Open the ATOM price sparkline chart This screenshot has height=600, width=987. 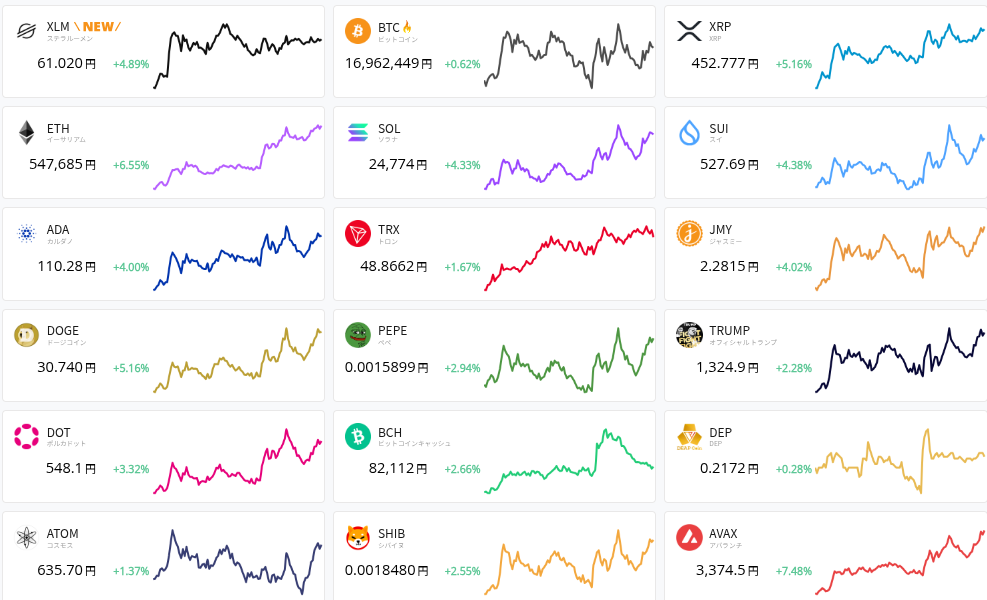[238, 562]
